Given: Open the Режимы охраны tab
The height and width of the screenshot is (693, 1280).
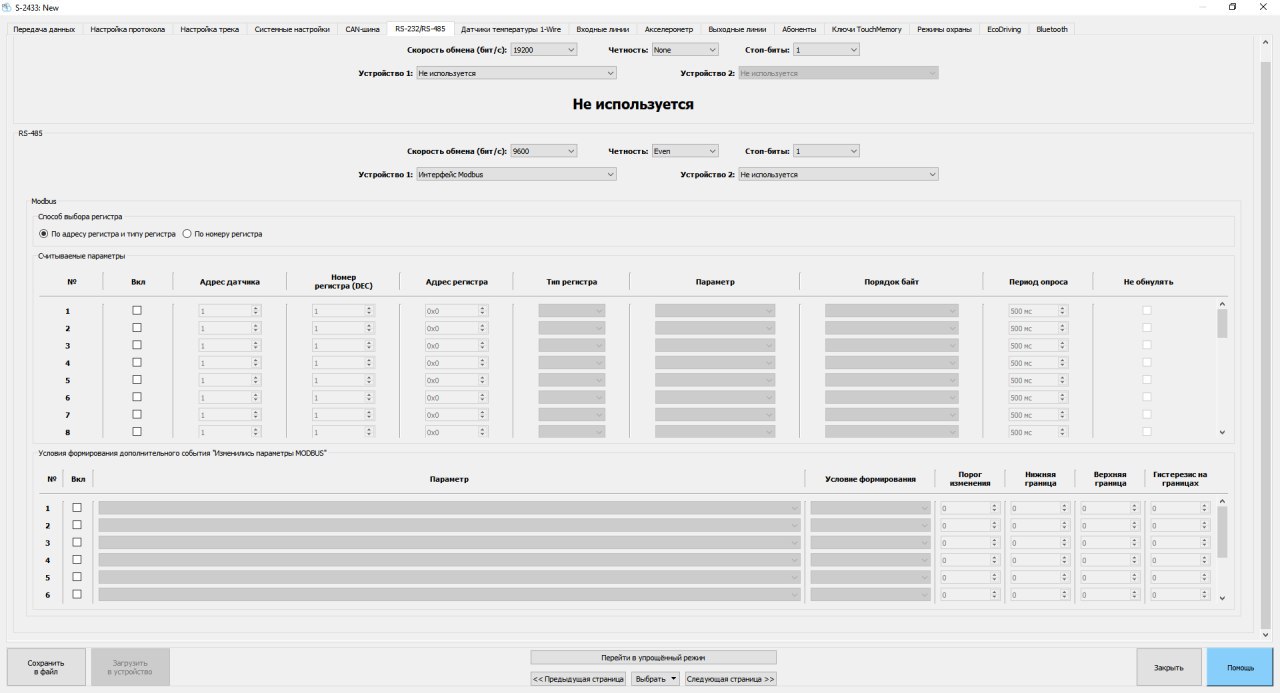Looking at the screenshot, I should tap(943, 29).
